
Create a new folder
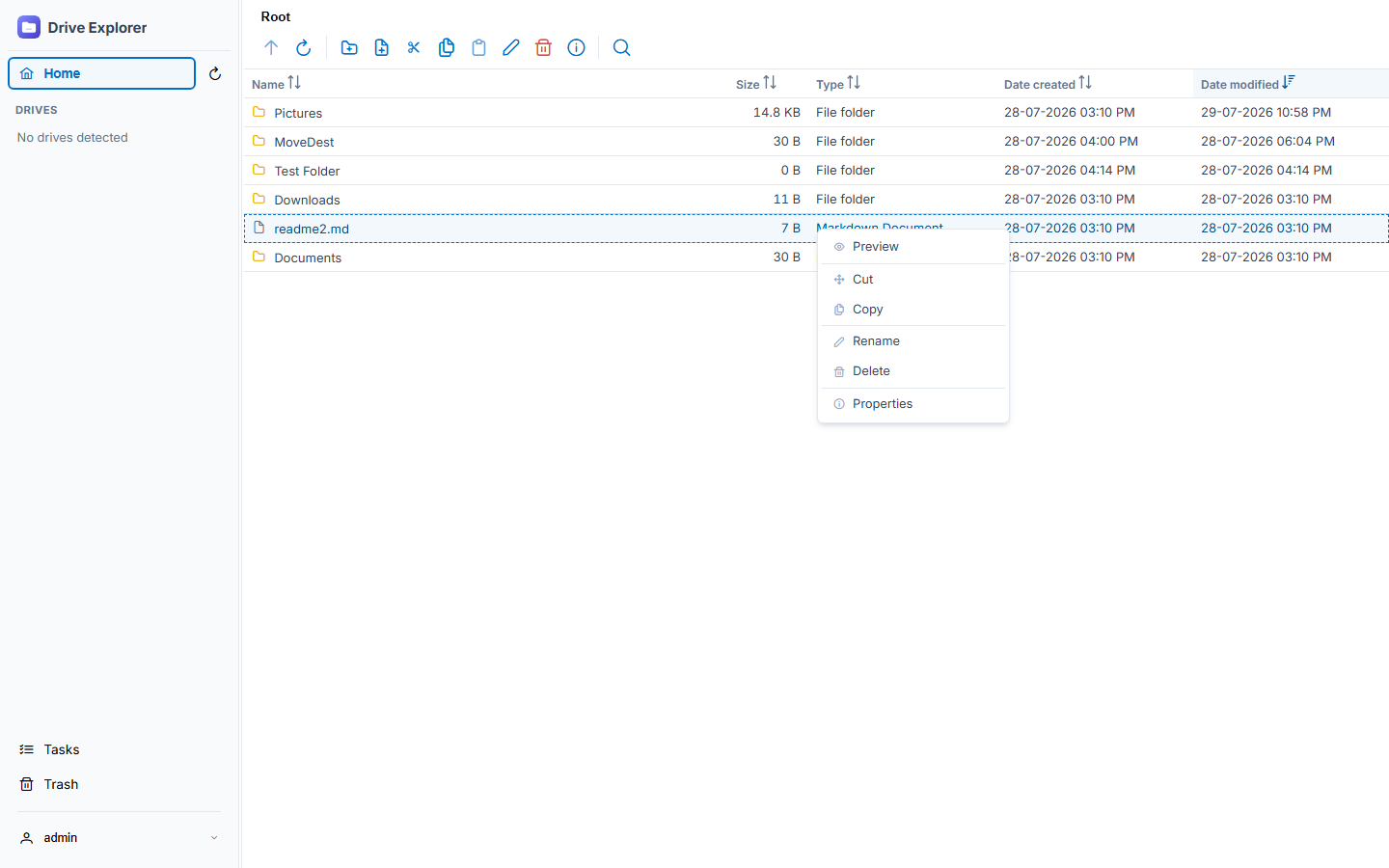pos(349,47)
